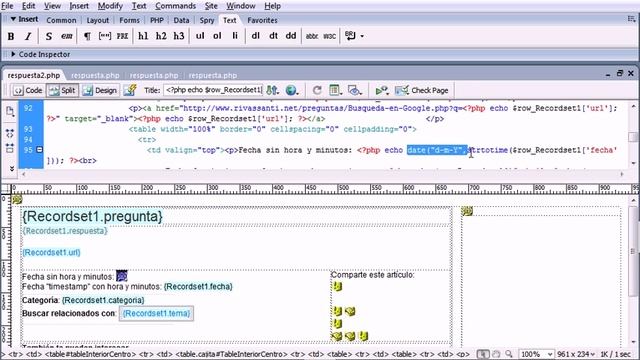The width and height of the screenshot is (640, 360).
Task: Insert Paragraph tag (pilcrow icon)
Action: click(x=87, y=36)
